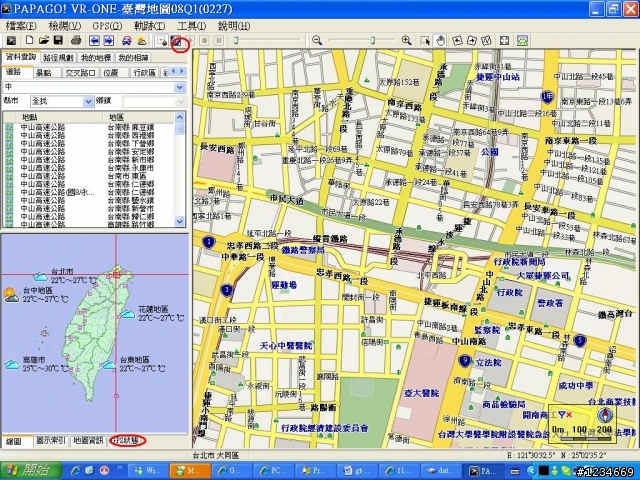
Task: Switch to the 地圖資訊 bottom tab
Action: (88, 441)
